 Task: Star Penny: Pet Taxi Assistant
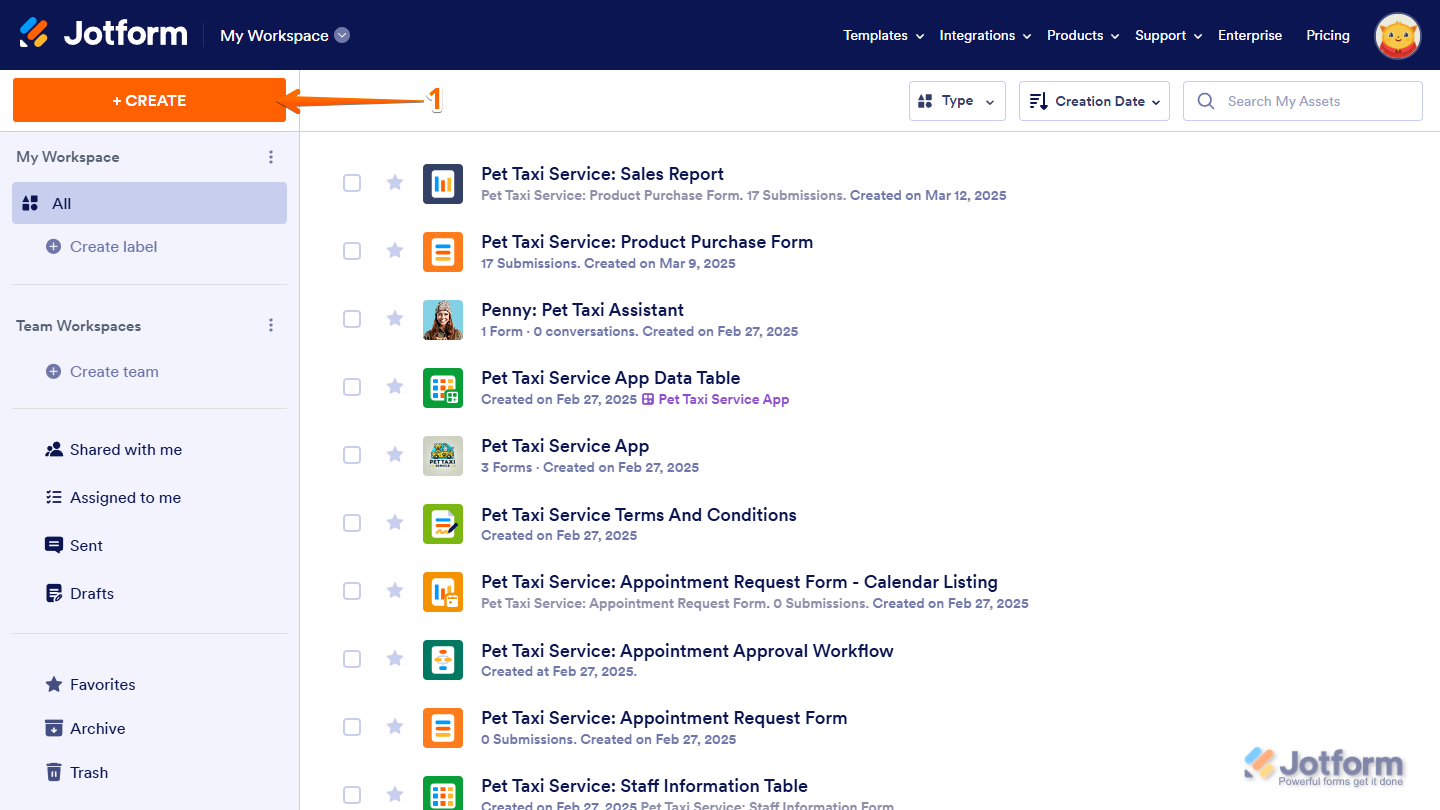coord(395,318)
